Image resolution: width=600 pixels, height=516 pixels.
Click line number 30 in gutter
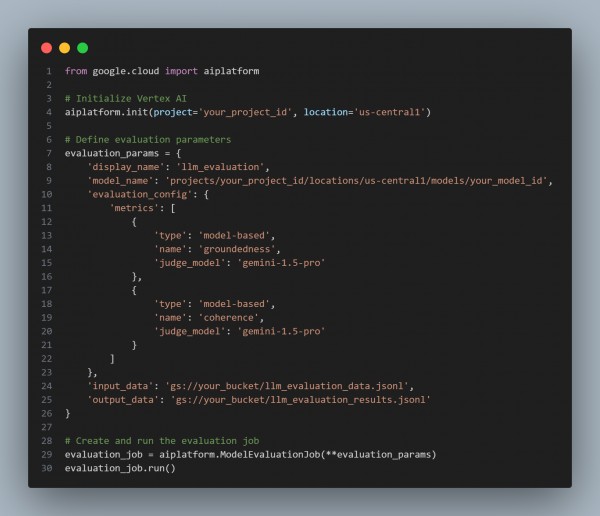click(46, 468)
